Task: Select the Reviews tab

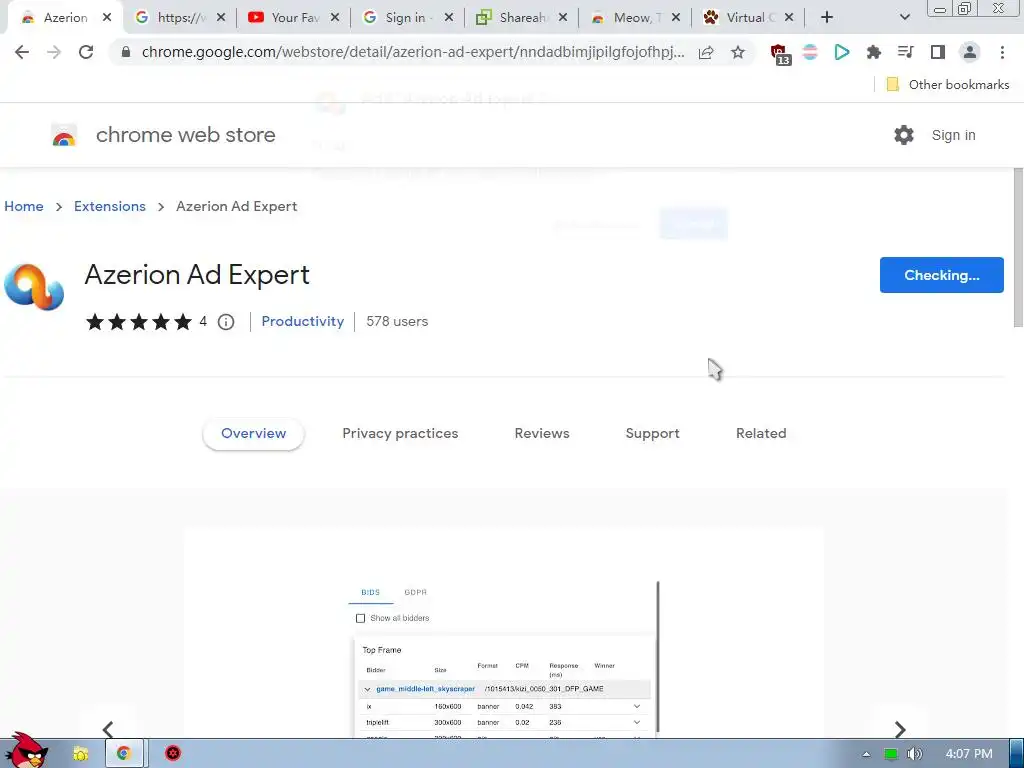Action: (542, 434)
